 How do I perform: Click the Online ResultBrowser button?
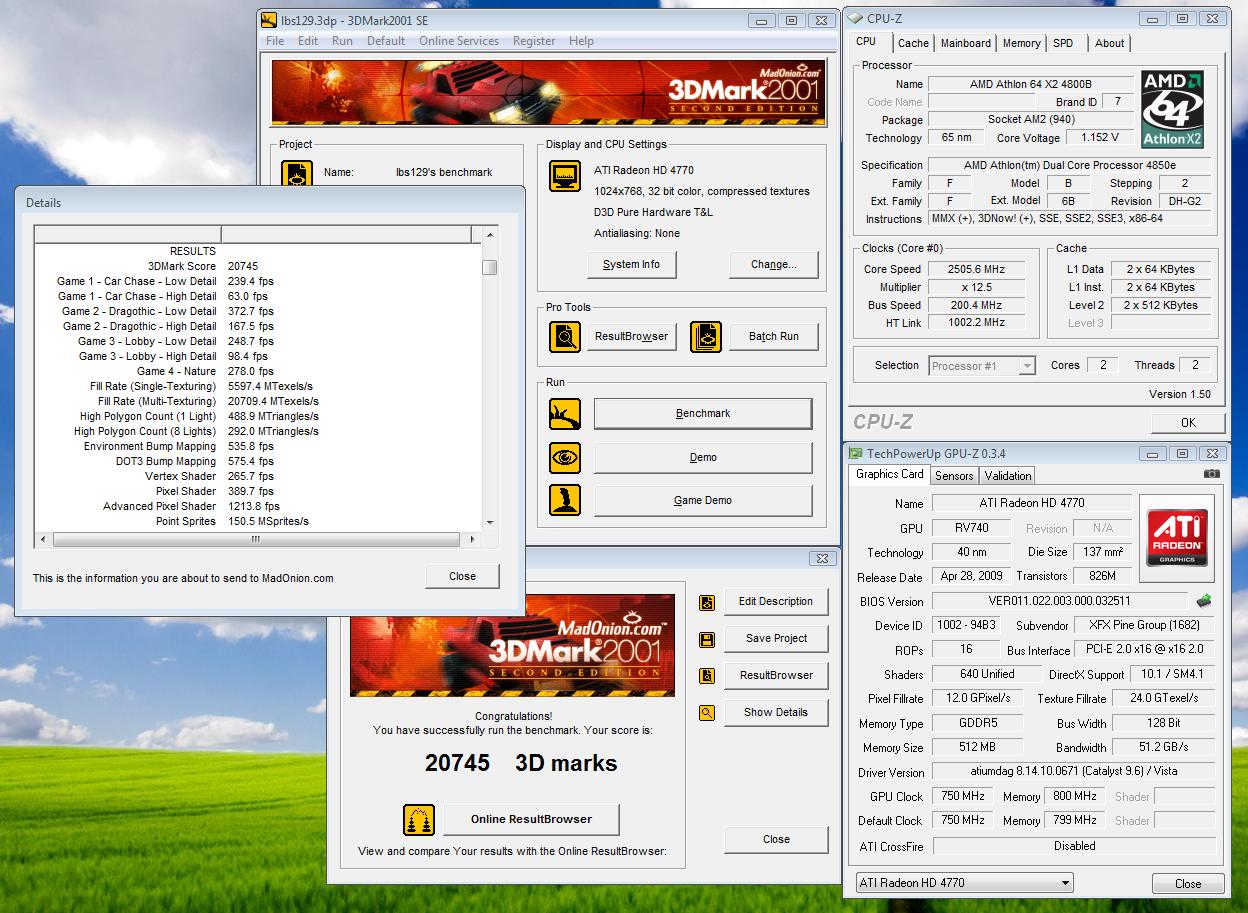[x=531, y=820]
